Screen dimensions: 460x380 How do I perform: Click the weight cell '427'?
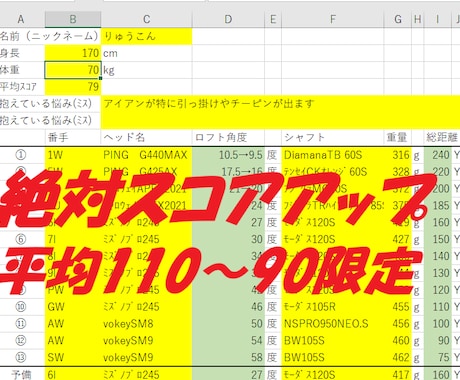click(x=398, y=239)
